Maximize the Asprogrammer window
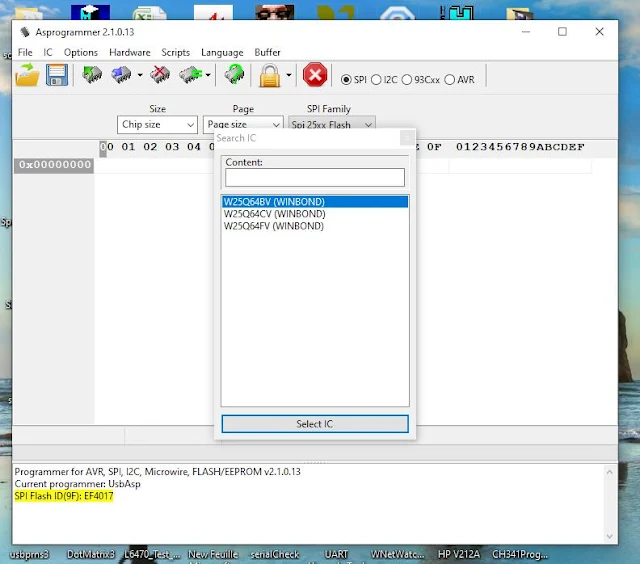The height and width of the screenshot is (564, 640). tap(562, 32)
